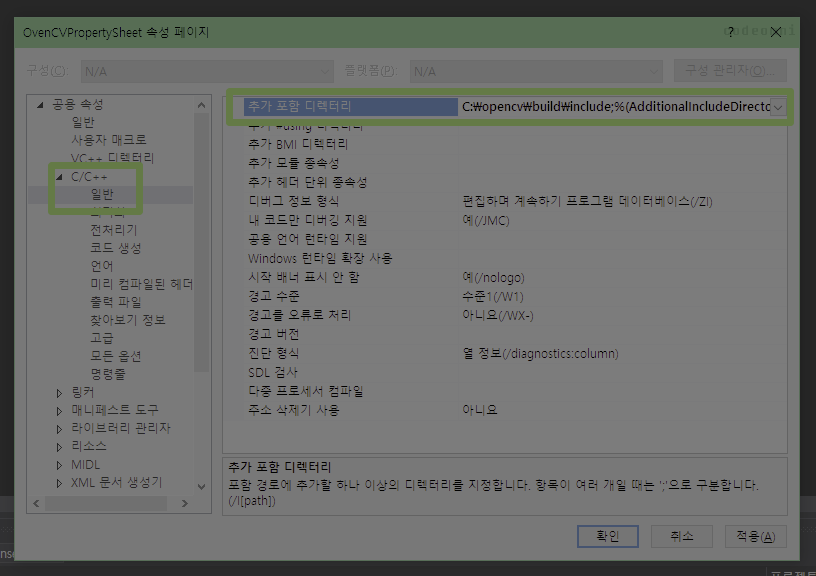816x576 pixels.
Task: Select VC++ 디렉터리 tree item
Action: [x=112, y=158]
